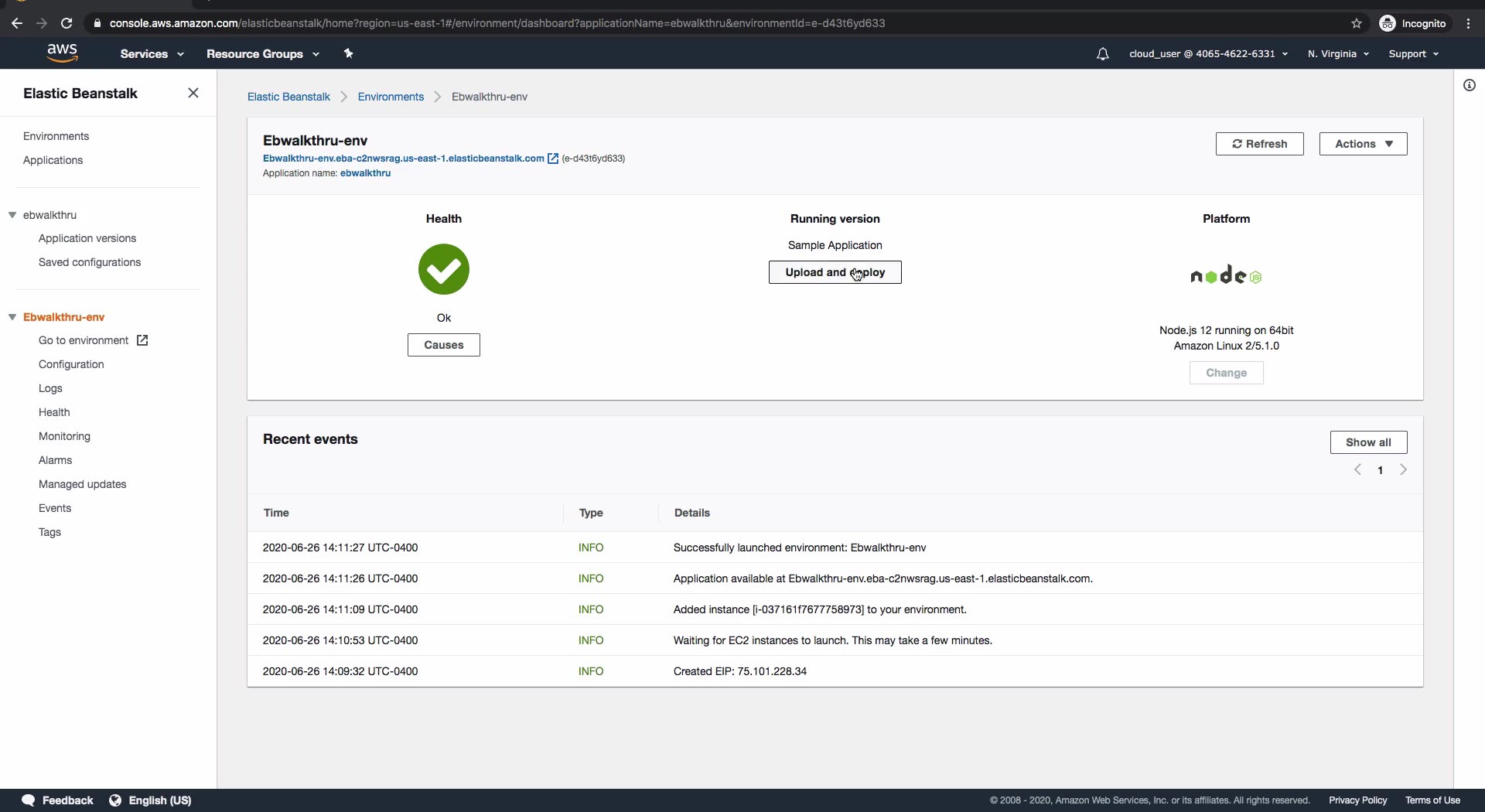This screenshot has height=812, width=1485.
Task: Collapse the Ebwalkthru-env sidebar section
Action: (x=12, y=317)
